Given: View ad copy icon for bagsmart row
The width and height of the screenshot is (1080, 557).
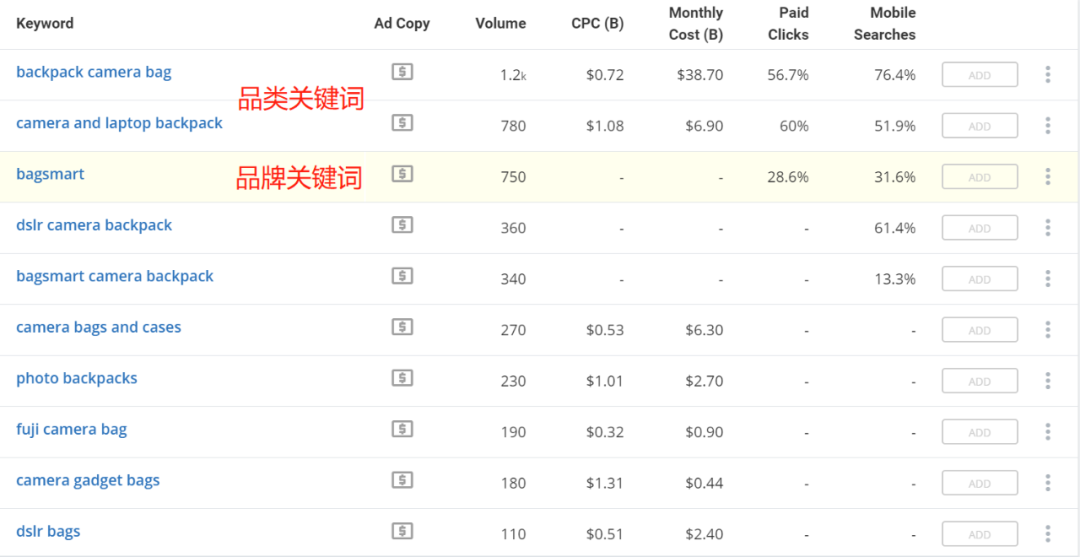Looking at the screenshot, I should point(402,174).
